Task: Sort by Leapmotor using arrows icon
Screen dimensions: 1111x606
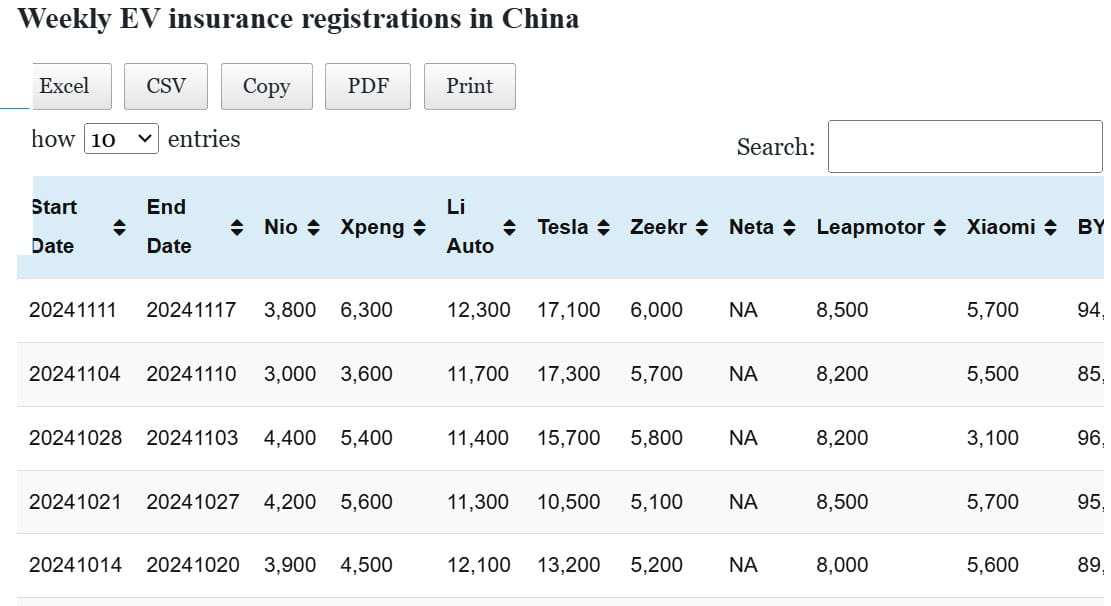Action: tap(939, 227)
